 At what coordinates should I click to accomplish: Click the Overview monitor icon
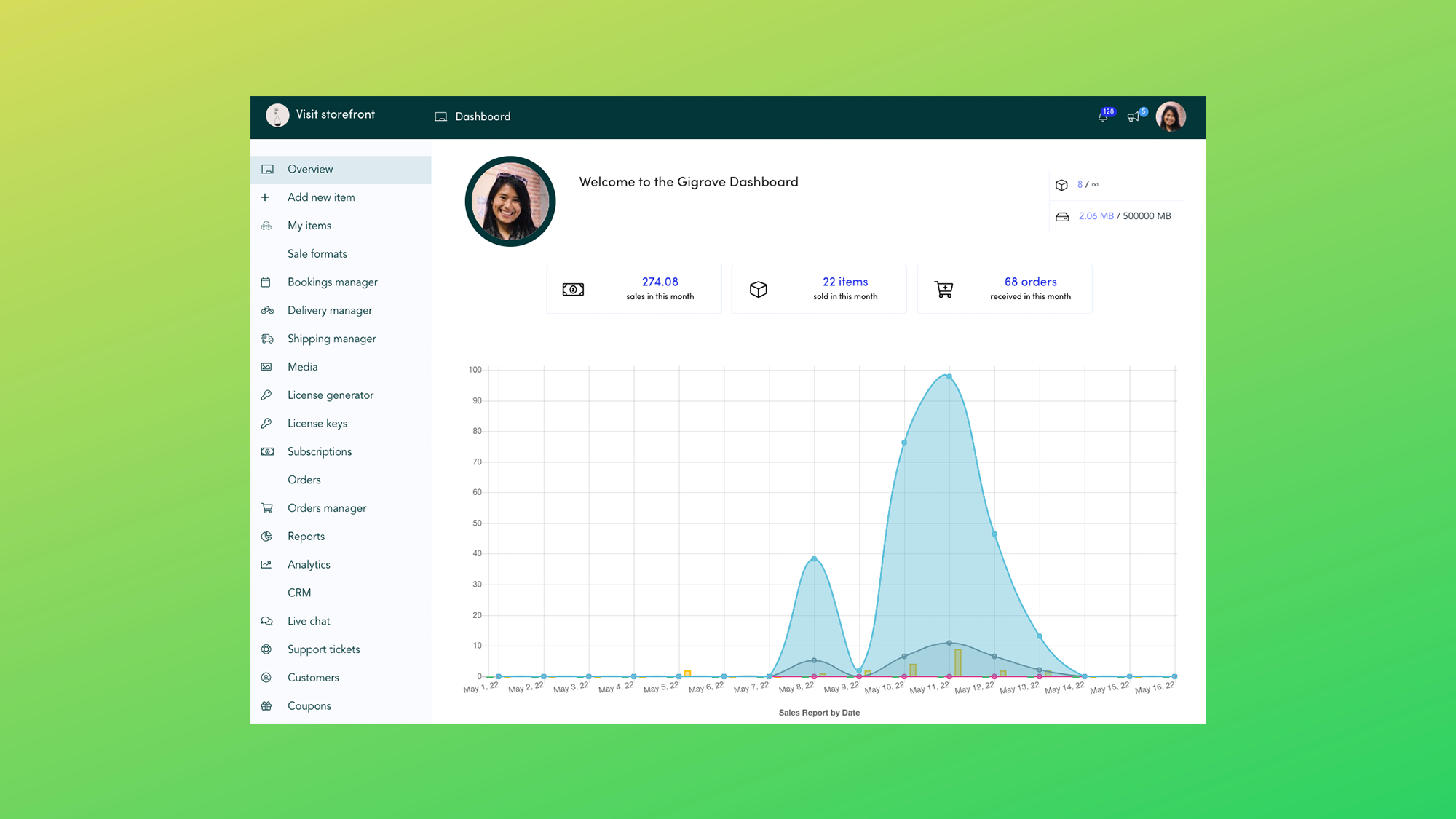(x=267, y=170)
